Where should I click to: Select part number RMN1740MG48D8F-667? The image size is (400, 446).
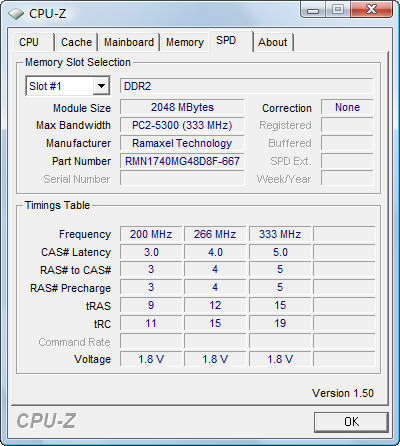coord(182,161)
